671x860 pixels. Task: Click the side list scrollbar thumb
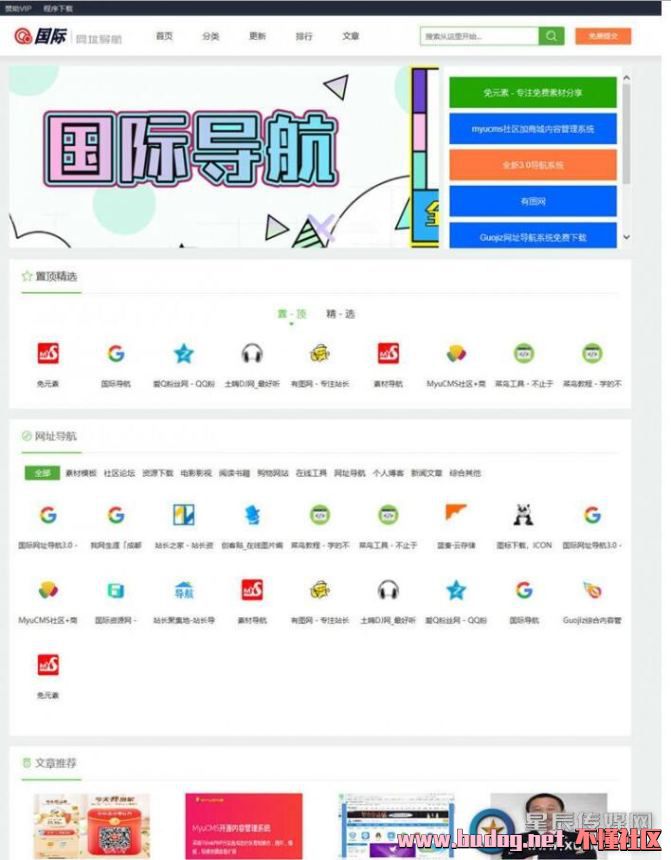pos(626,134)
